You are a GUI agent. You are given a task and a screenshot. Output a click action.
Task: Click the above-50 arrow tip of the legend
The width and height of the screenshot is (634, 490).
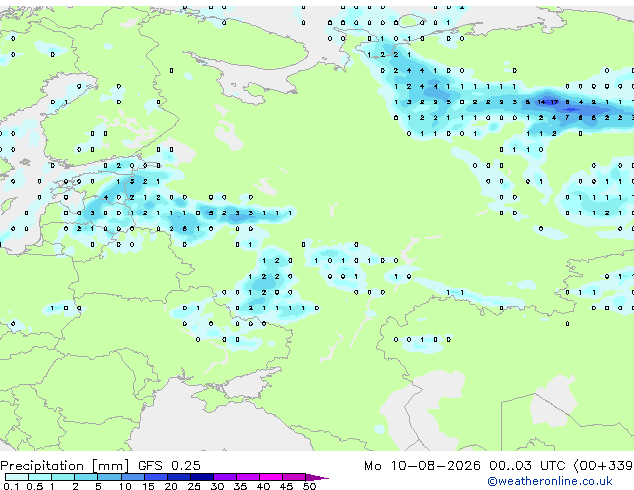pos(317,477)
